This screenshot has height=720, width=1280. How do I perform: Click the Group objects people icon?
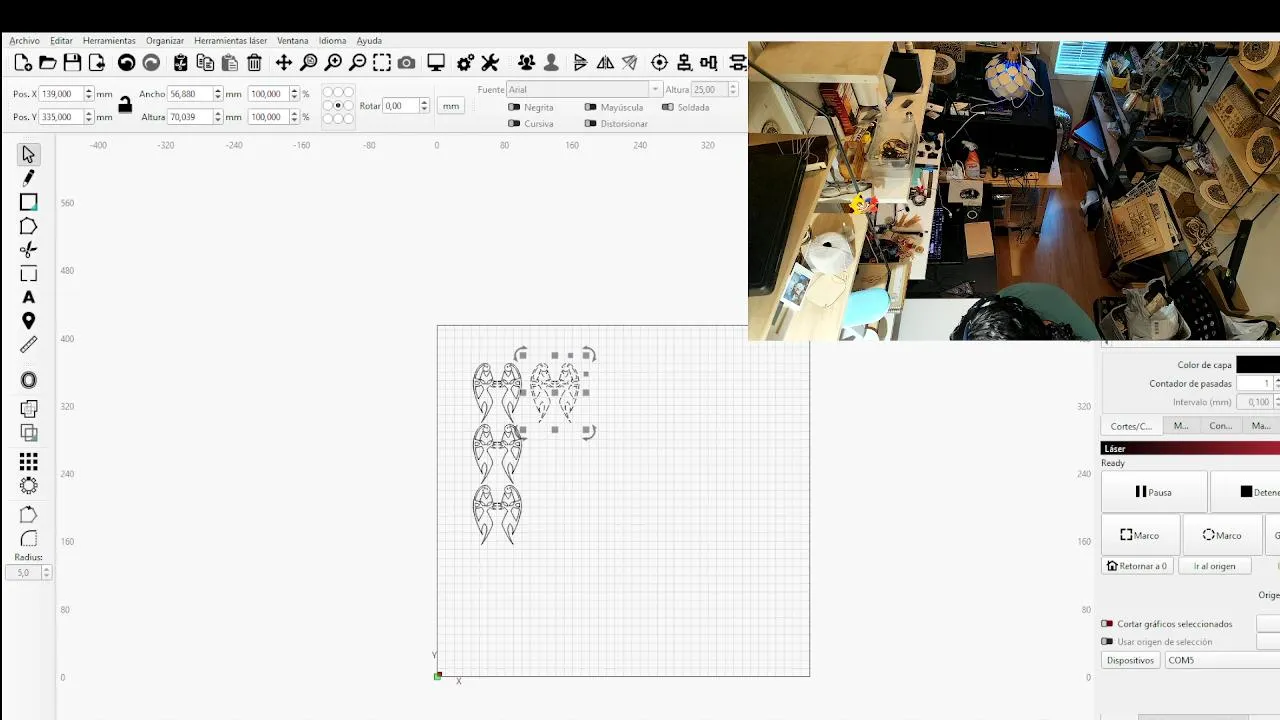(x=526, y=63)
